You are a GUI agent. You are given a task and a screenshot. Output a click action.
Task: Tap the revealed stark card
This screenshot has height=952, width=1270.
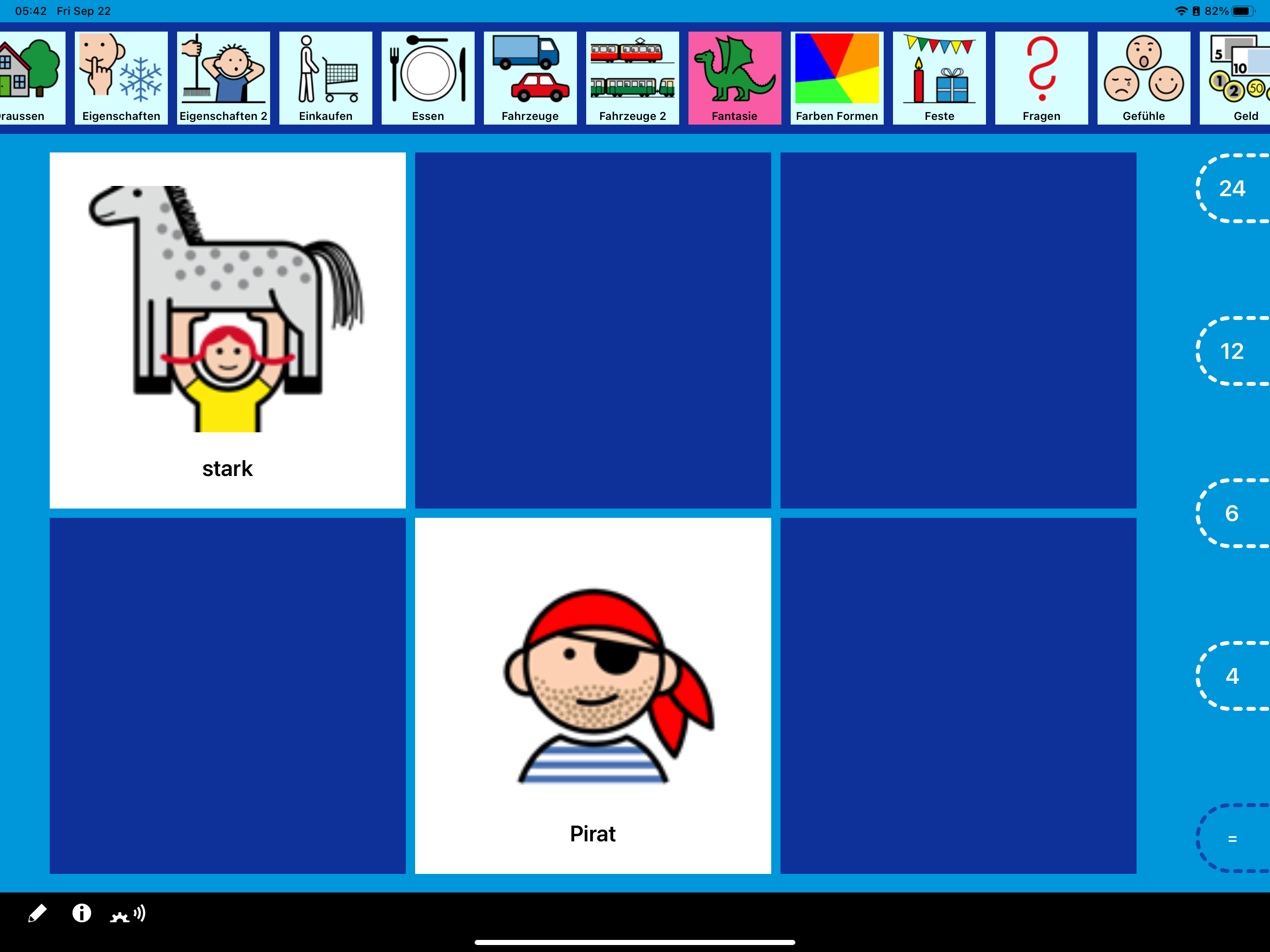[x=227, y=330]
